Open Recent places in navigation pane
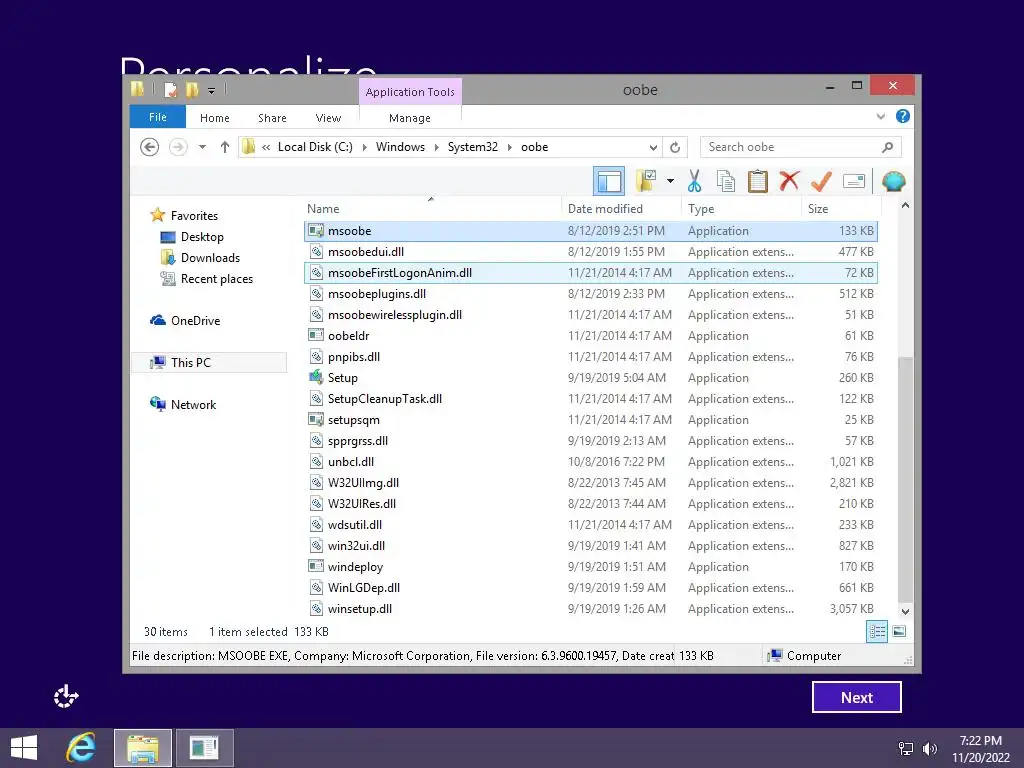The width and height of the screenshot is (1024, 768). (x=216, y=279)
